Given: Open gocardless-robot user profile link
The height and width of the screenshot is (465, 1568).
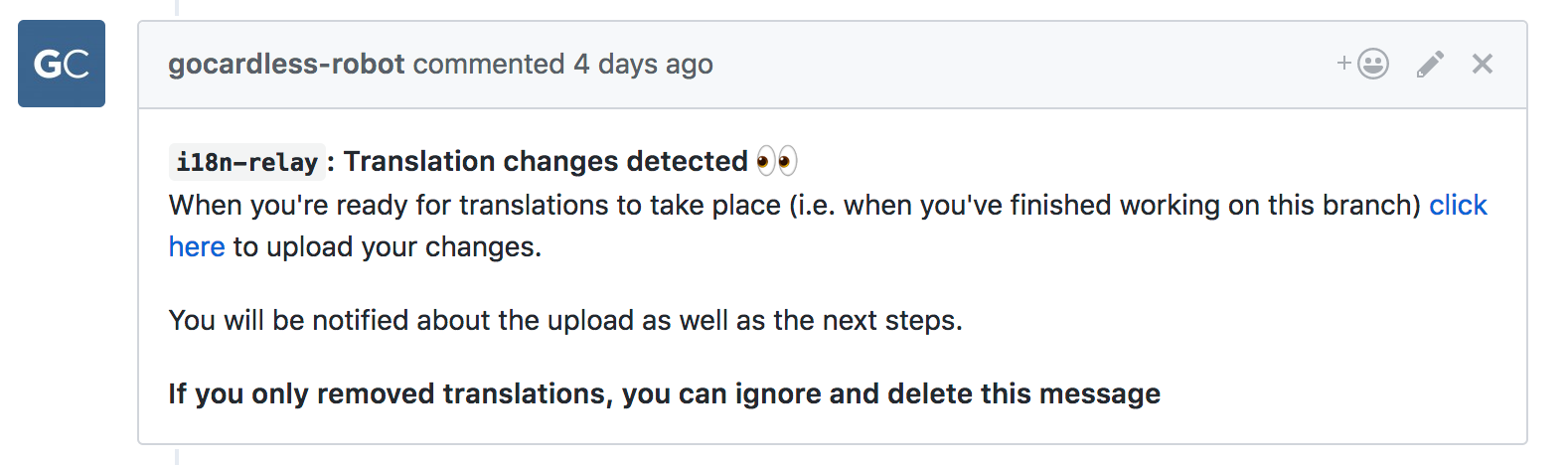Looking at the screenshot, I should [x=286, y=64].
